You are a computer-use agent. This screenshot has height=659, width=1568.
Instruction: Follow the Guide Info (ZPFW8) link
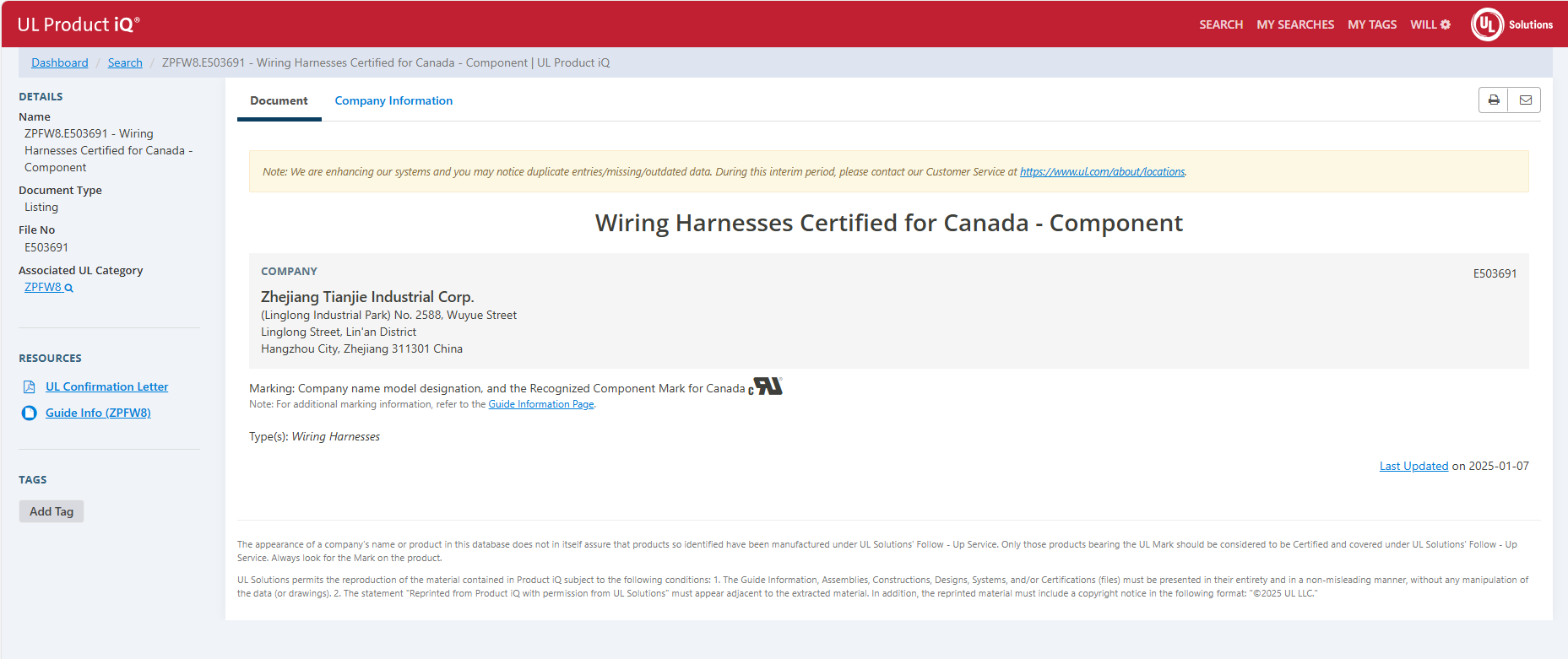[x=98, y=413]
